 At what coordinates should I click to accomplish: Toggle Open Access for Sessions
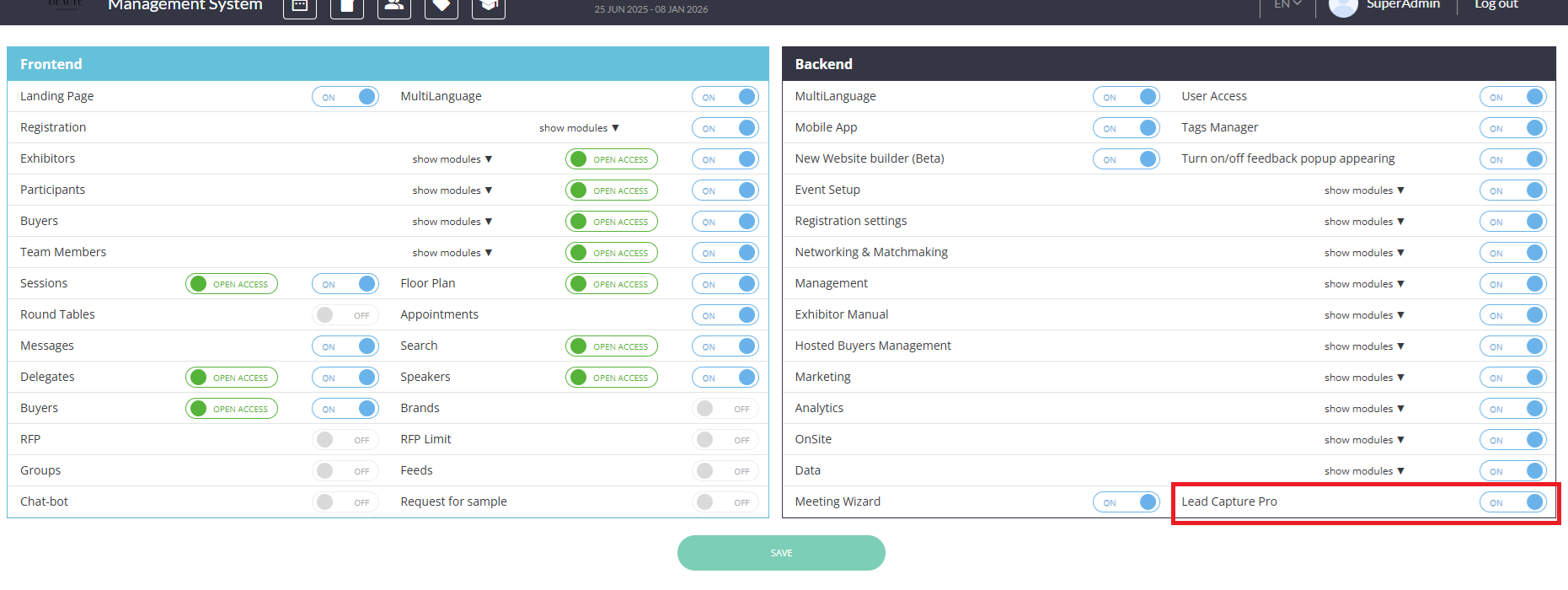coord(232,284)
